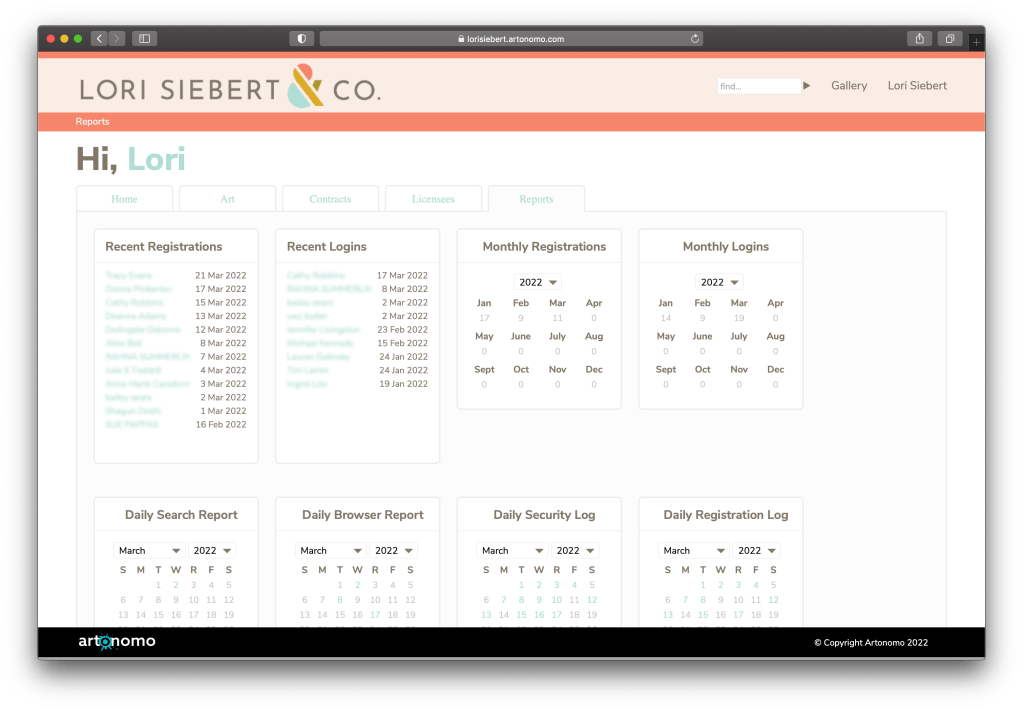Viewport: 1023px width, 710px height.
Task: Click into the find search field
Action: [758, 86]
